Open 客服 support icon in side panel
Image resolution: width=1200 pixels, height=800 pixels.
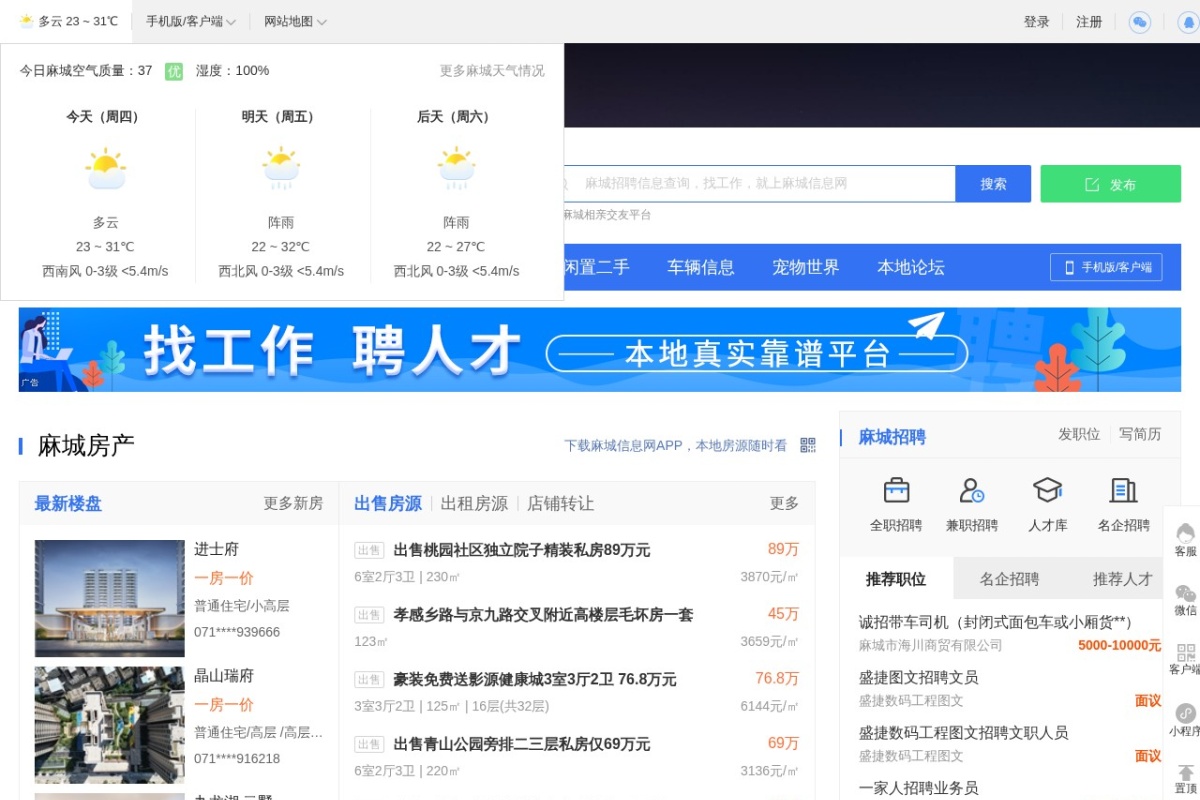(x=1186, y=533)
